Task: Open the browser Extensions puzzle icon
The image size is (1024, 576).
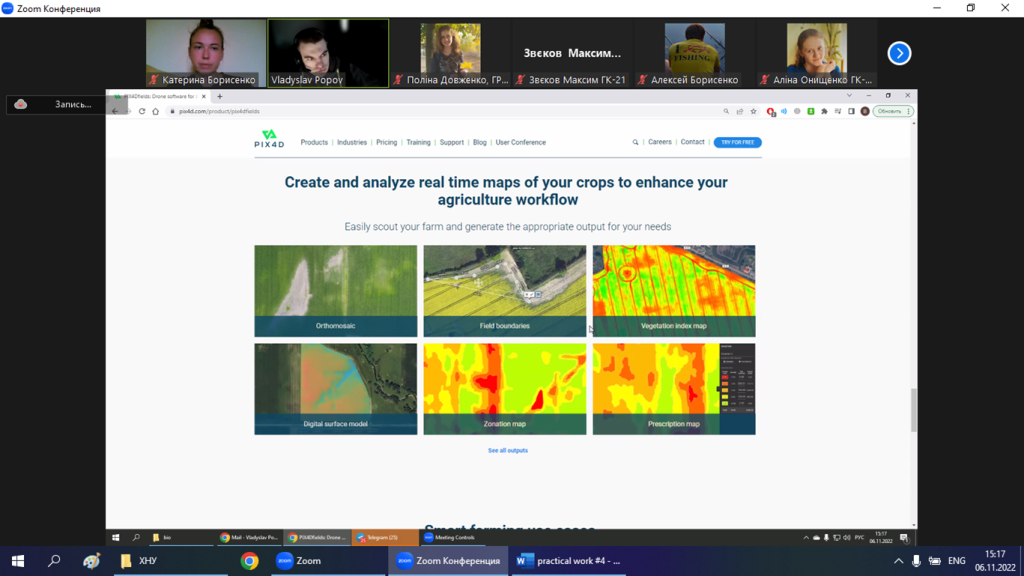Action: (822, 112)
